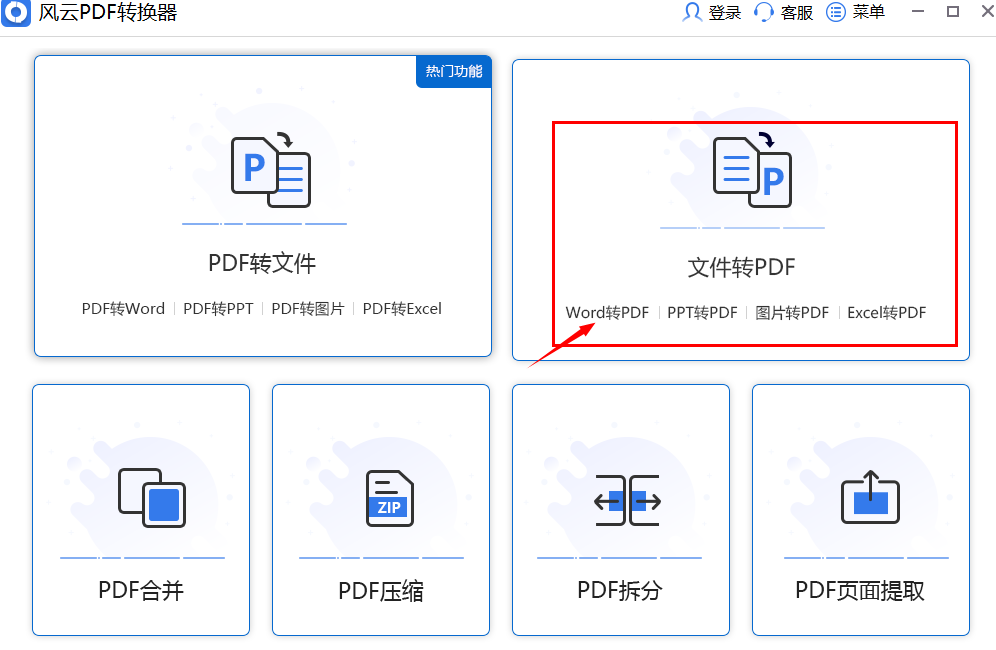Click the 风云PDF logo icon
The height and width of the screenshot is (650, 996).
tap(16, 13)
